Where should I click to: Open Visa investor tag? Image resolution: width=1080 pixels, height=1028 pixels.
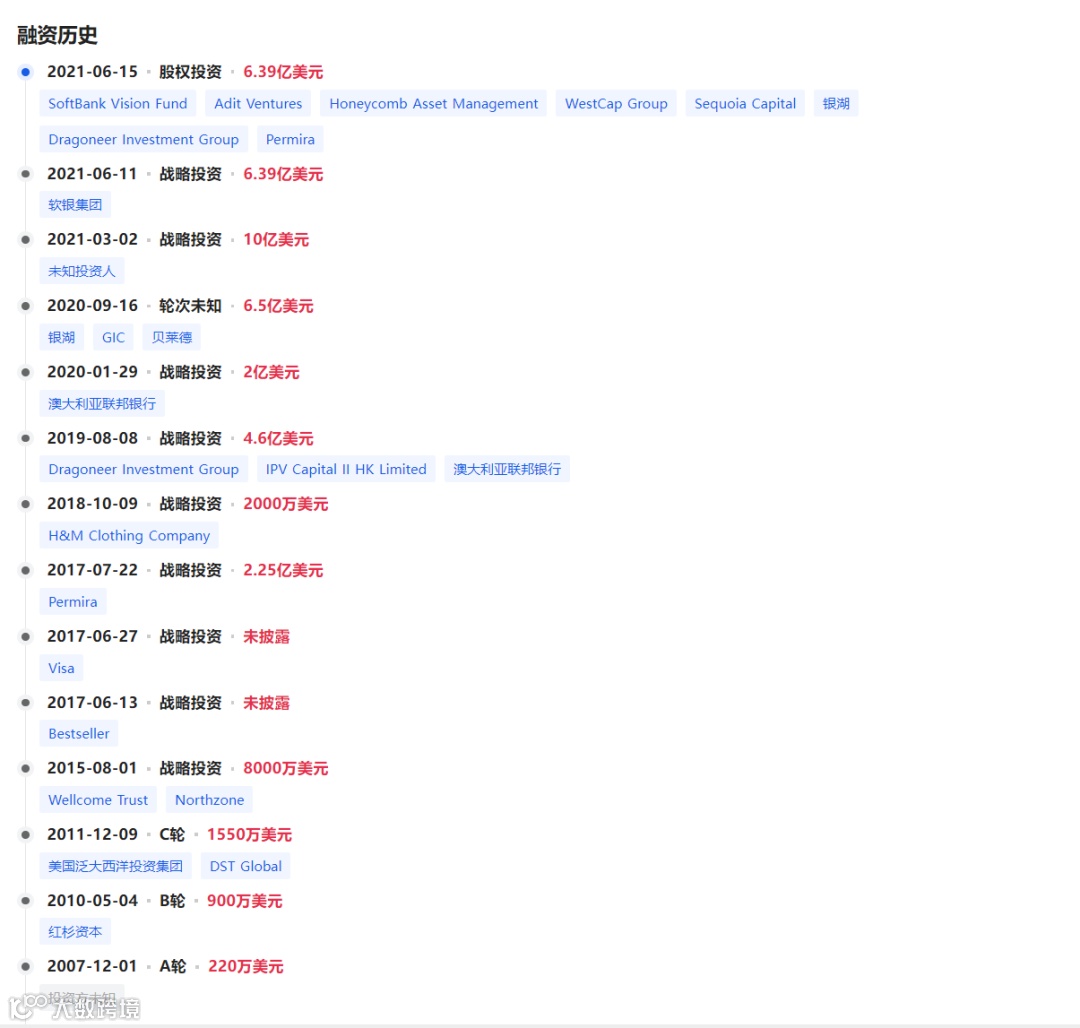point(61,667)
